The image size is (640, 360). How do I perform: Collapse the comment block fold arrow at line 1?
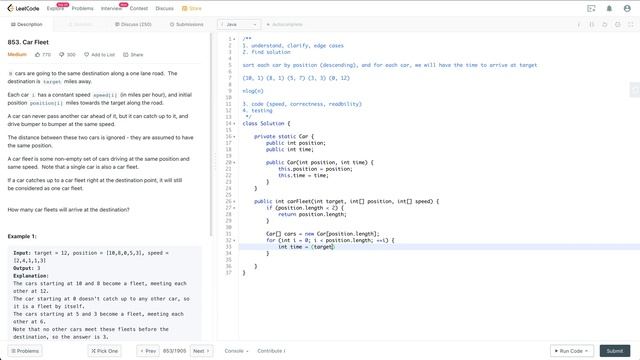click(x=234, y=39)
